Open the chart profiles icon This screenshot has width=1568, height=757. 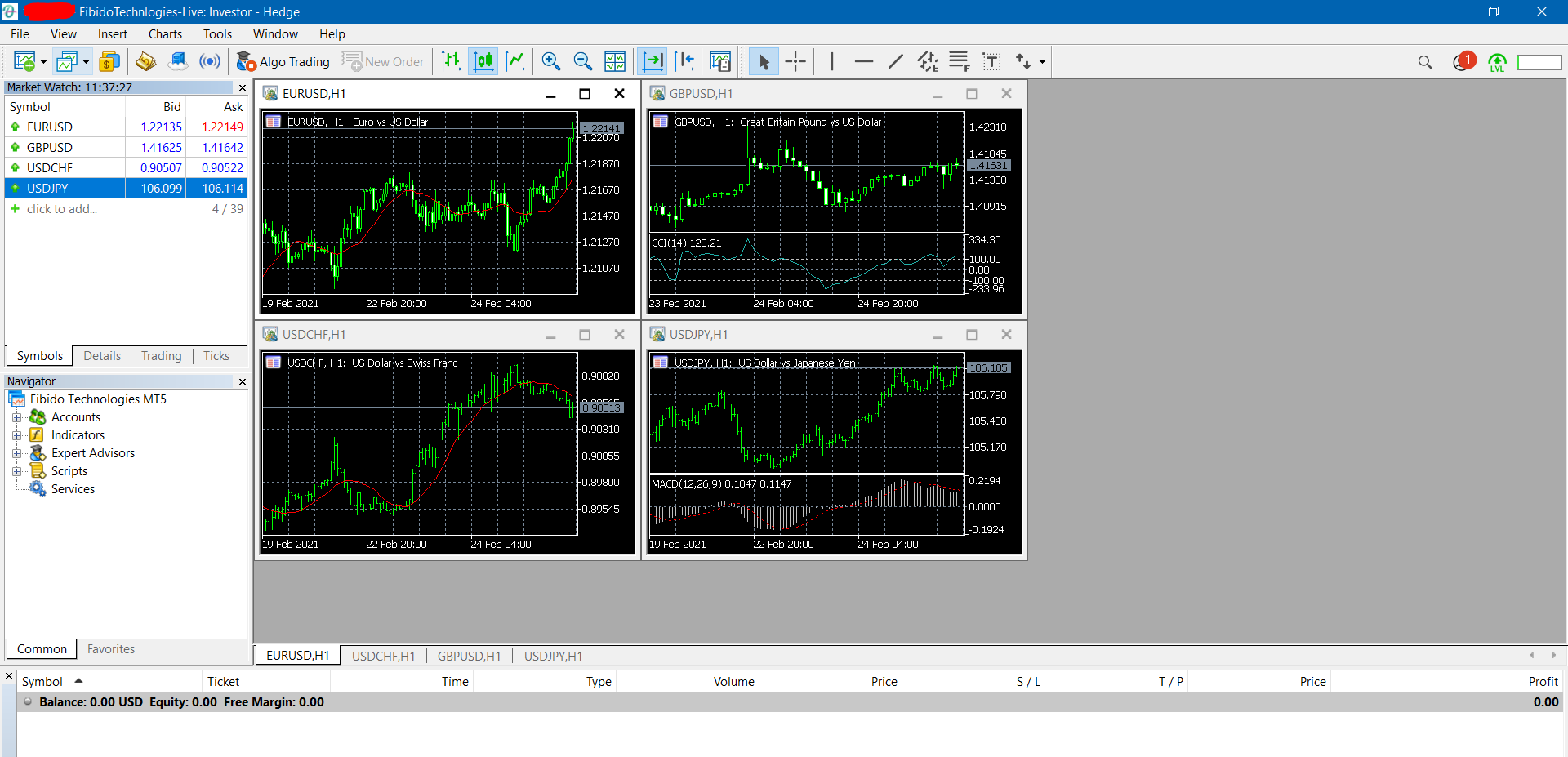pos(66,61)
